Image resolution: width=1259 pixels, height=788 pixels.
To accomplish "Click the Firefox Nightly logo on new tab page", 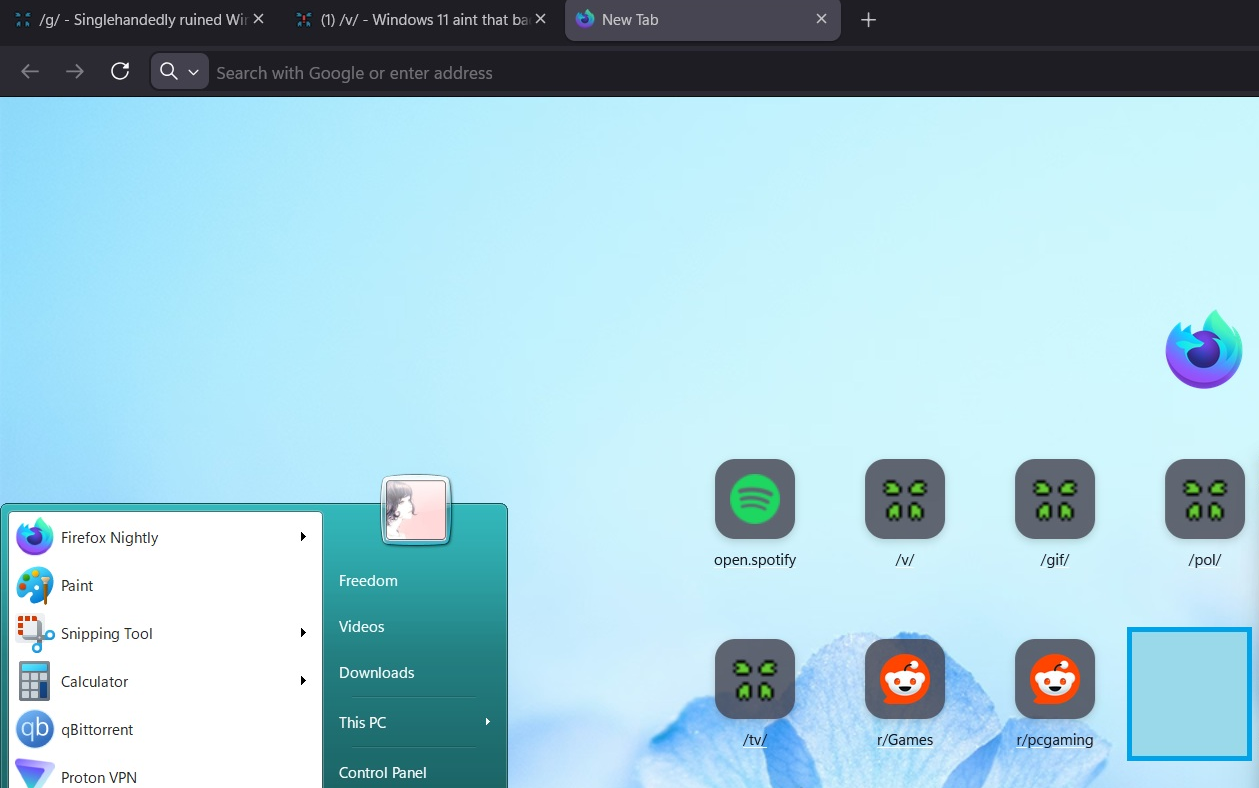I will (1204, 349).
